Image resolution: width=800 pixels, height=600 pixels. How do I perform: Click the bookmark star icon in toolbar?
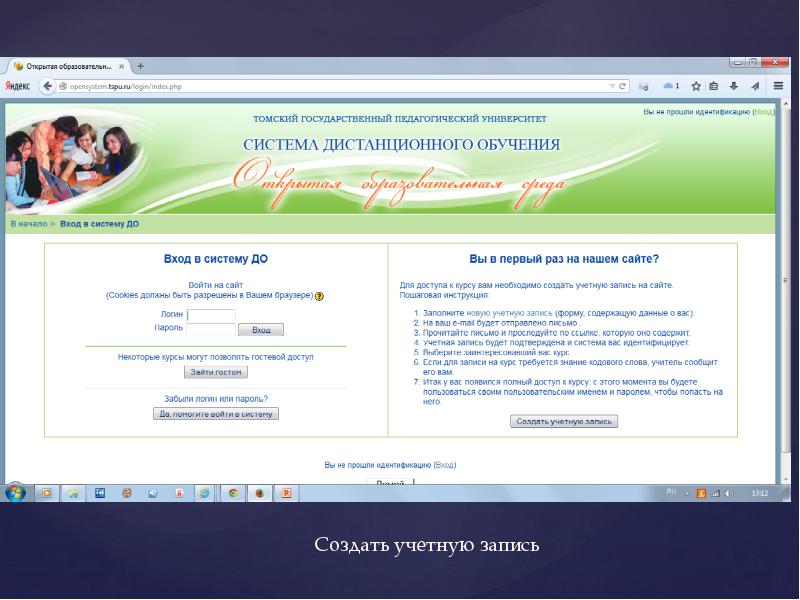[696, 86]
